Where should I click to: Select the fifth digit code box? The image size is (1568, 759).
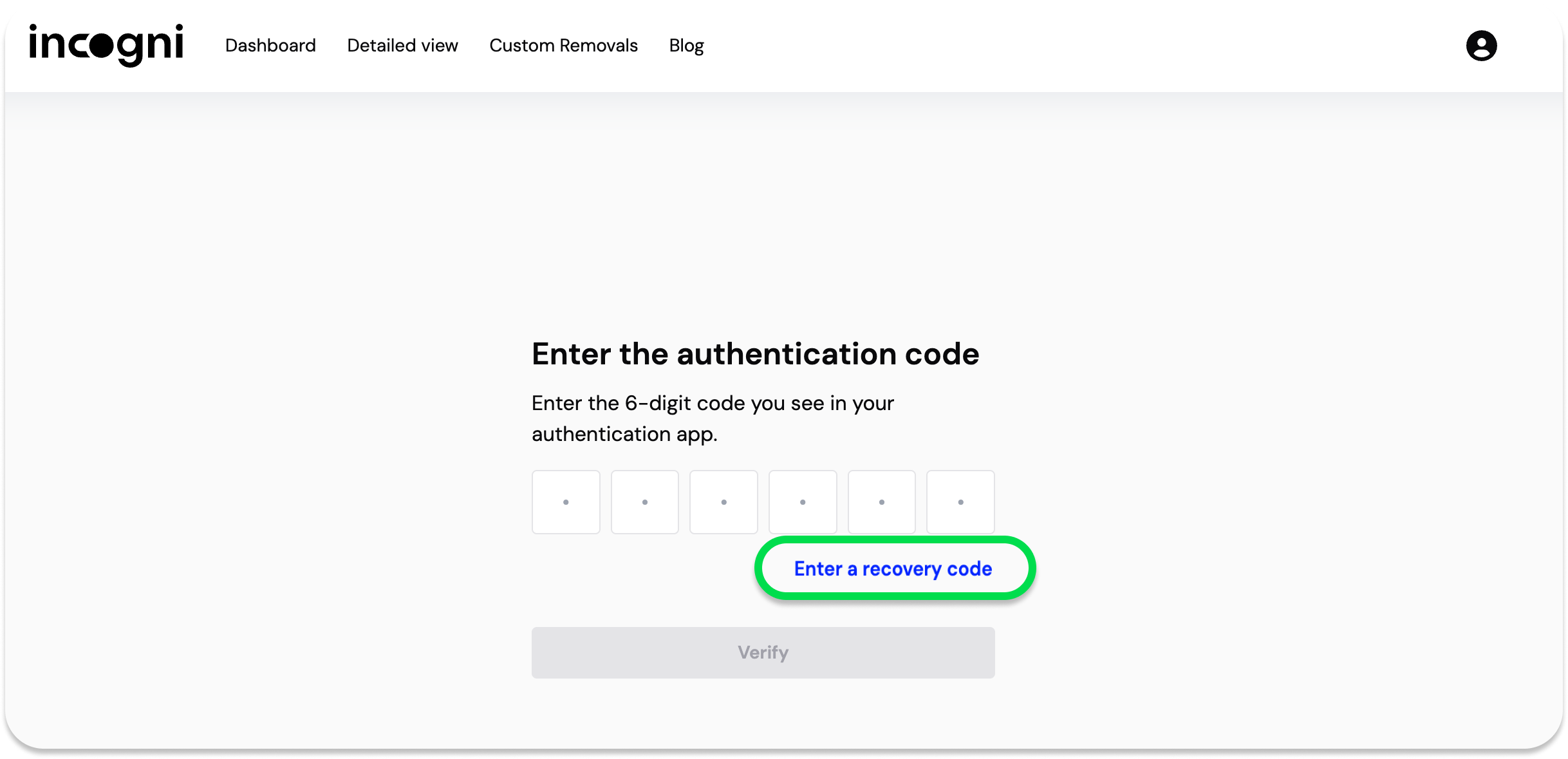tap(882, 502)
